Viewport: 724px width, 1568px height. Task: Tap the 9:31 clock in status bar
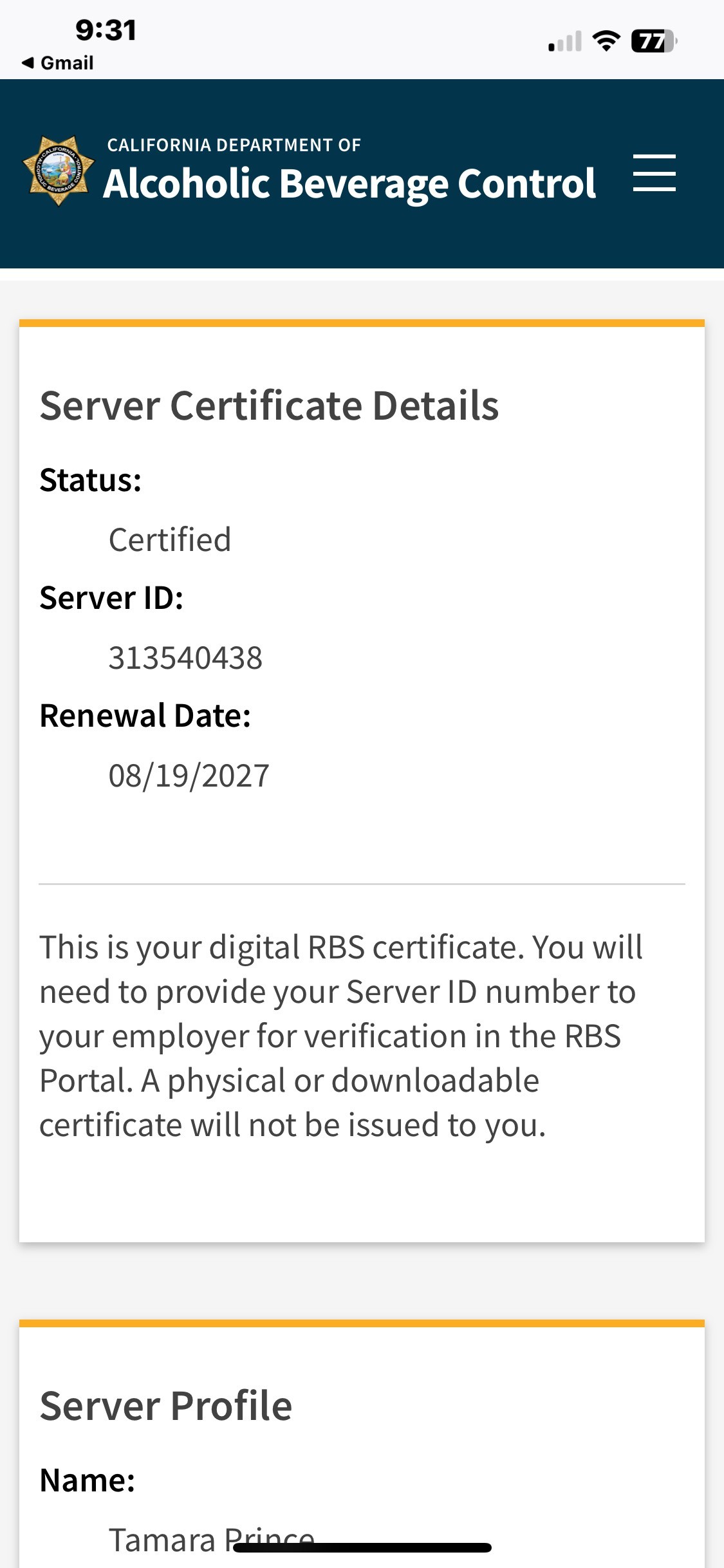click(x=106, y=30)
